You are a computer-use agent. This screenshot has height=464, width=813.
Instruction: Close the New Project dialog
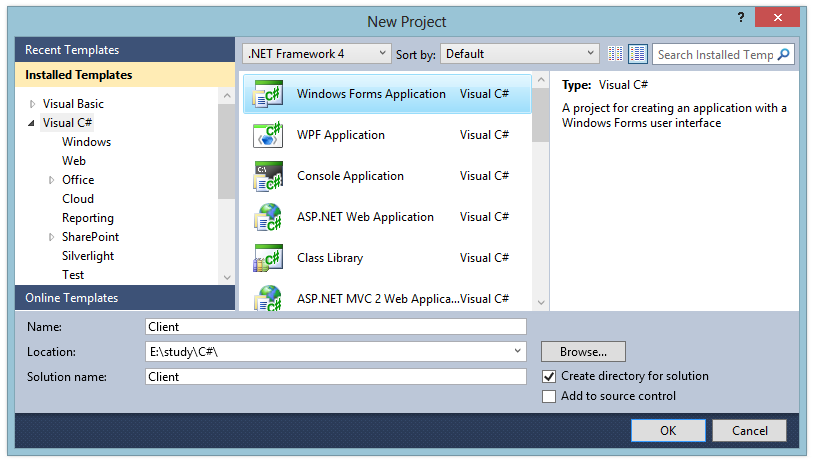click(x=777, y=18)
